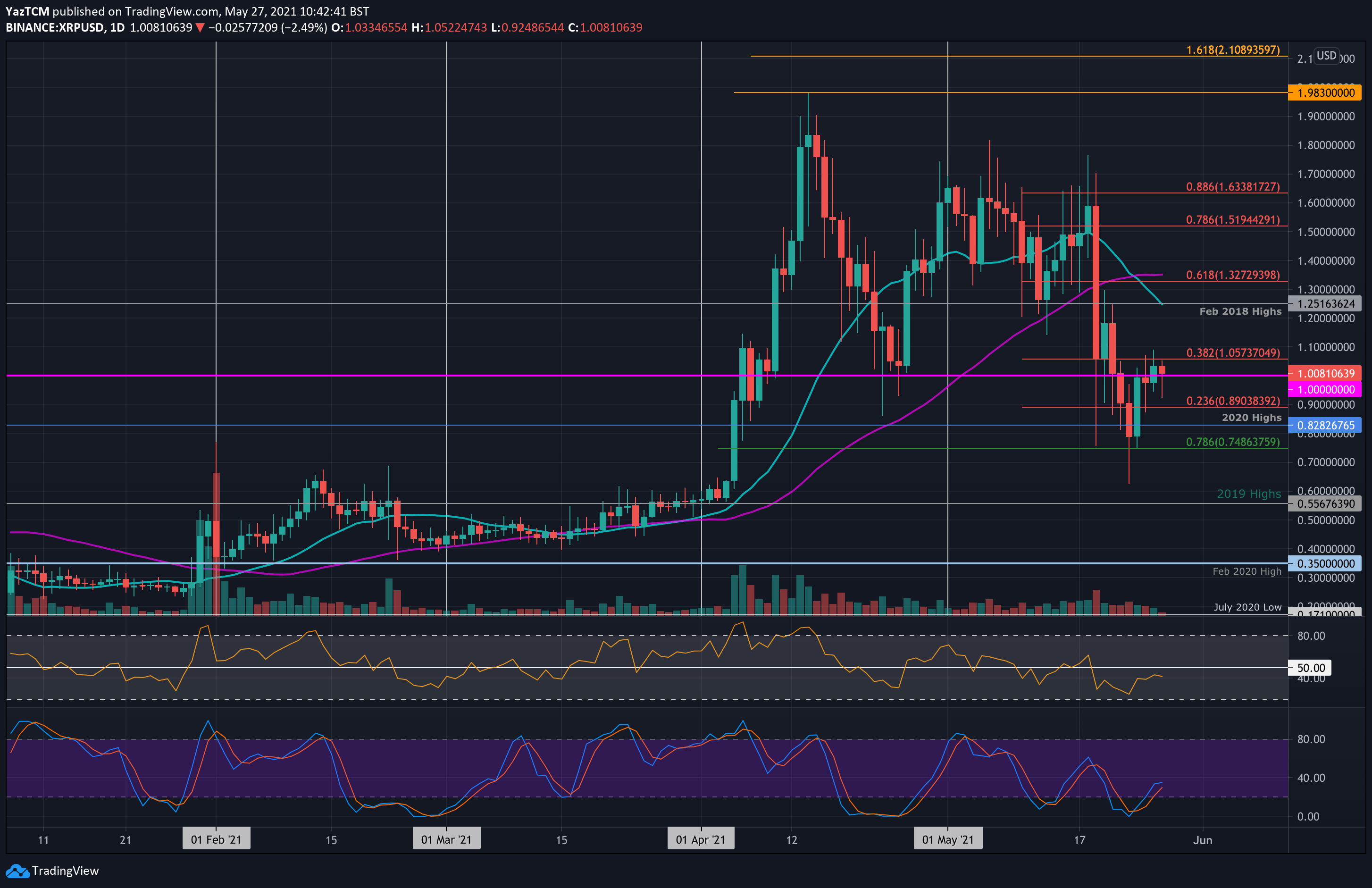The width and height of the screenshot is (1372, 888).
Task: Click the 2020 Highs annotation
Action: point(1252,418)
